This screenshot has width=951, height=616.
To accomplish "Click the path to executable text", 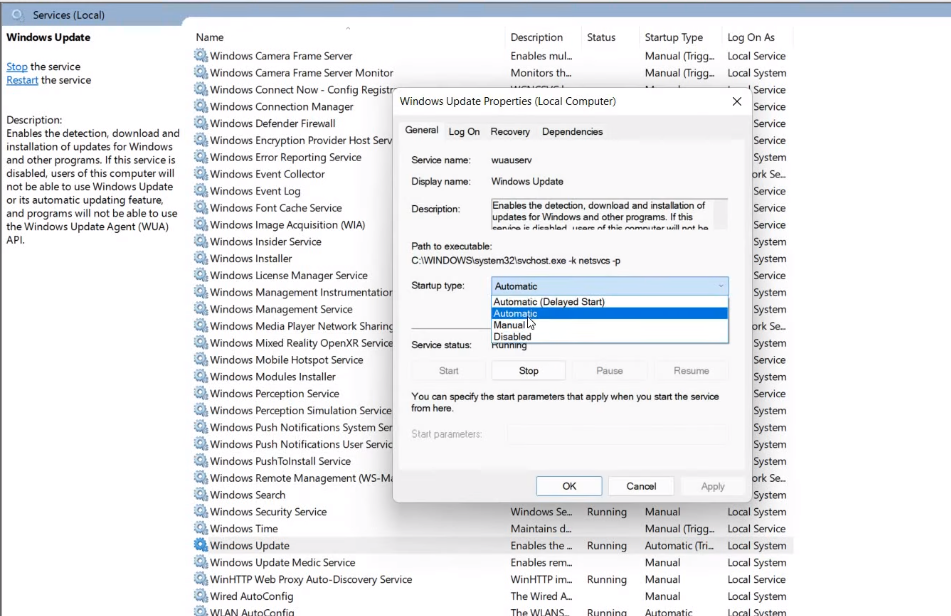I will [516, 261].
